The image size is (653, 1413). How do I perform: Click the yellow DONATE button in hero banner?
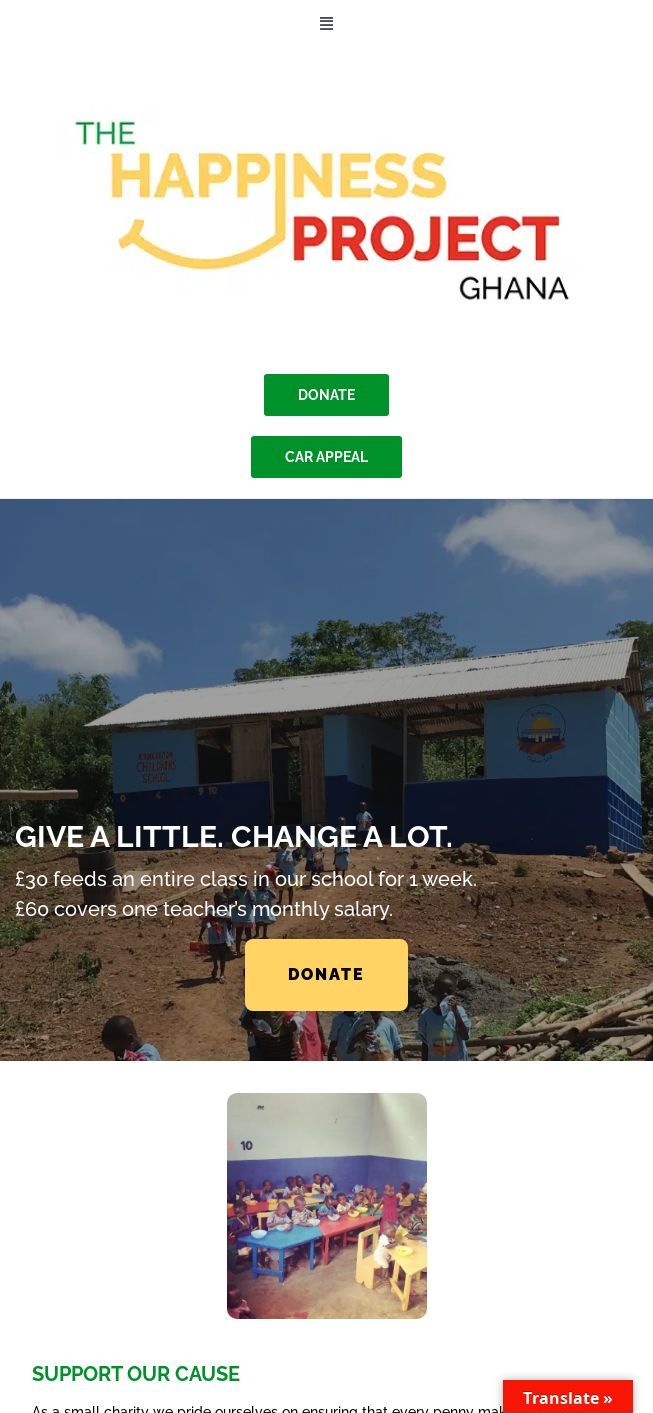(326, 975)
